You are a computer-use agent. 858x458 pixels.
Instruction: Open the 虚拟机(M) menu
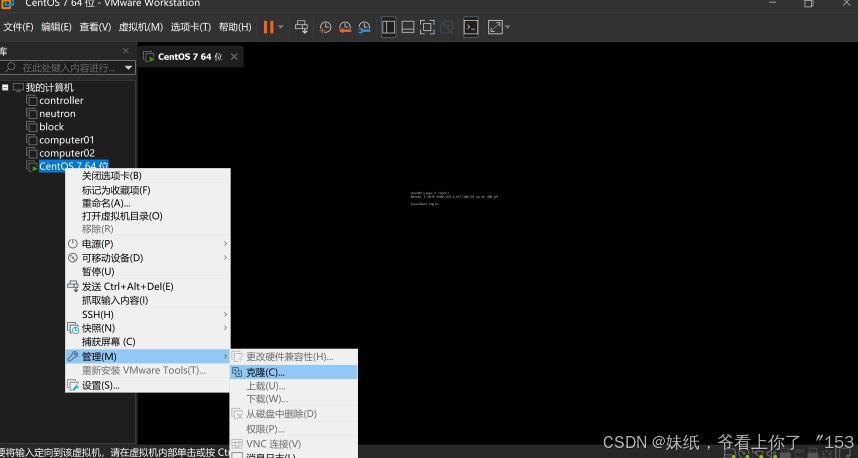pyautogui.click(x=141, y=27)
